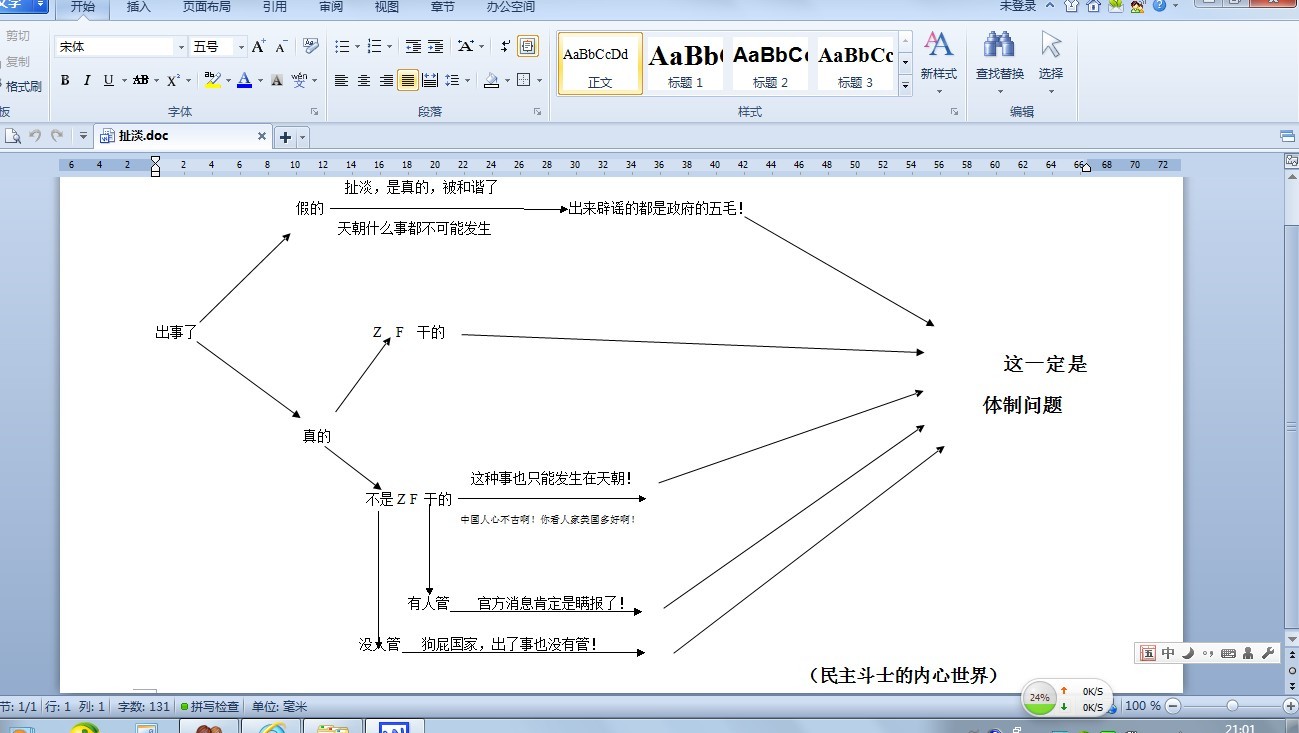The height and width of the screenshot is (733, 1299).
Task: Click the red font color swatch
Action: (244, 81)
